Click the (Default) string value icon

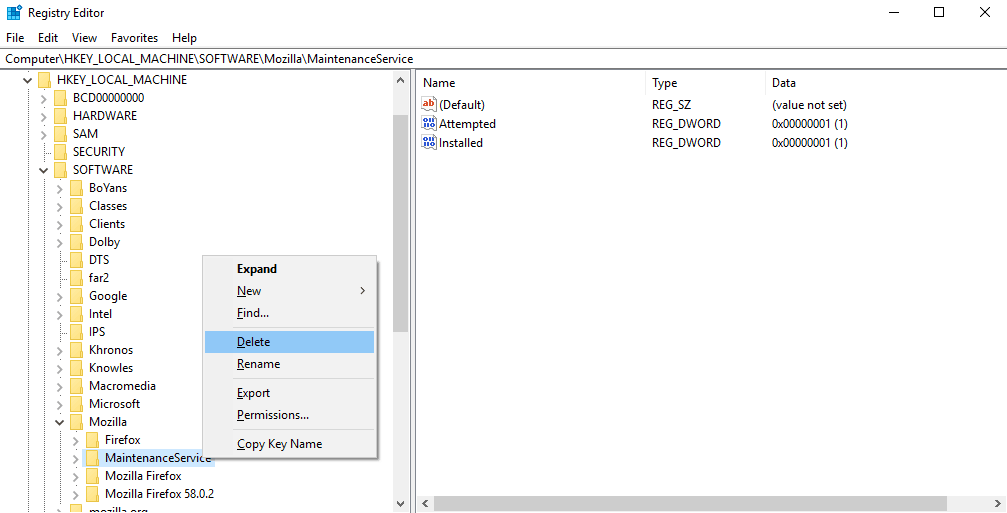point(429,105)
